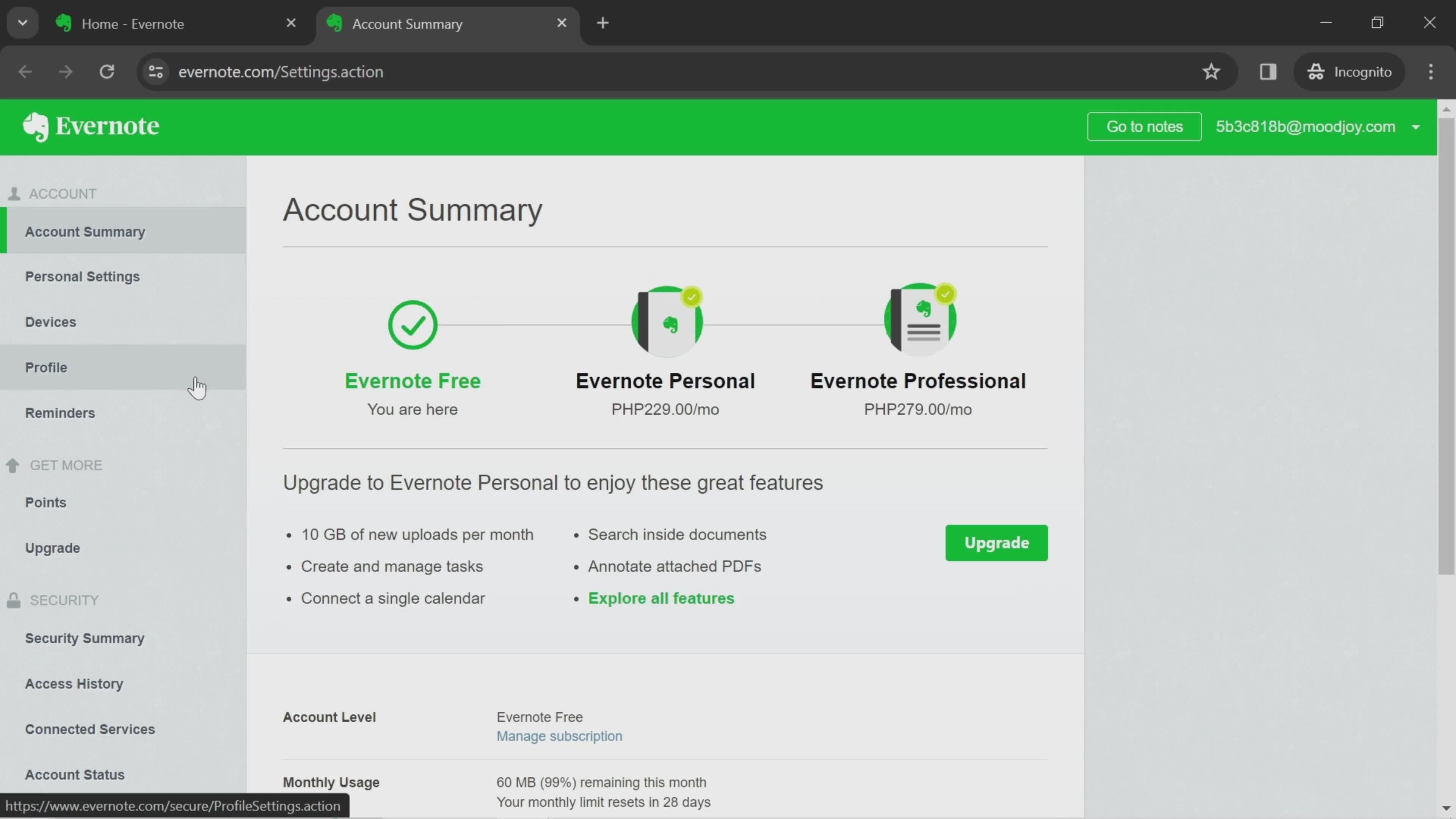Select the Reminders menu item
This screenshot has height=819, width=1456.
pos(60,412)
